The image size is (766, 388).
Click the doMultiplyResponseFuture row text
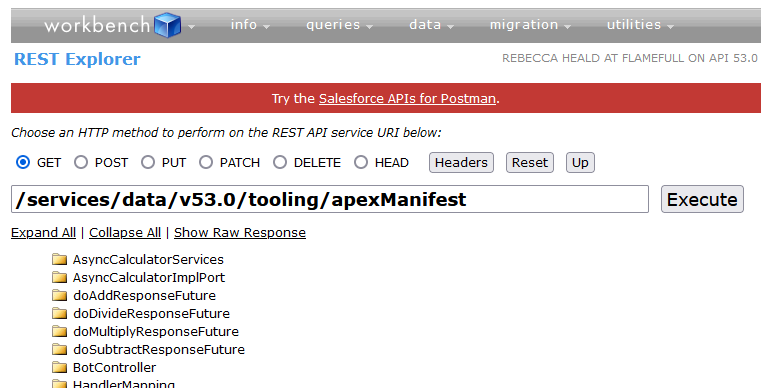tap(156, 332)
